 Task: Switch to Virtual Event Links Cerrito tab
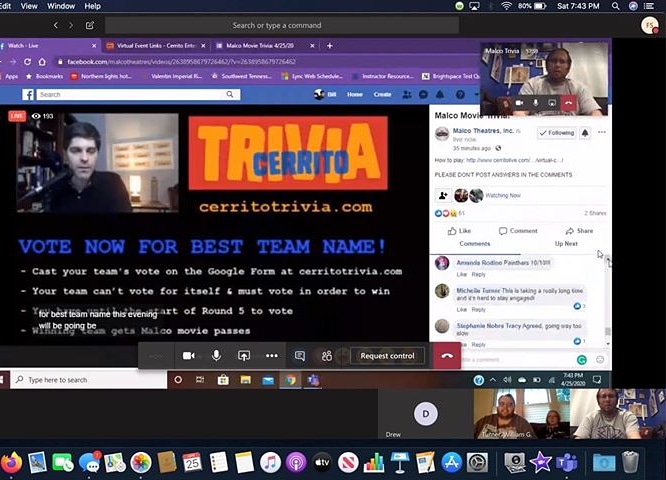click(156, 45)
